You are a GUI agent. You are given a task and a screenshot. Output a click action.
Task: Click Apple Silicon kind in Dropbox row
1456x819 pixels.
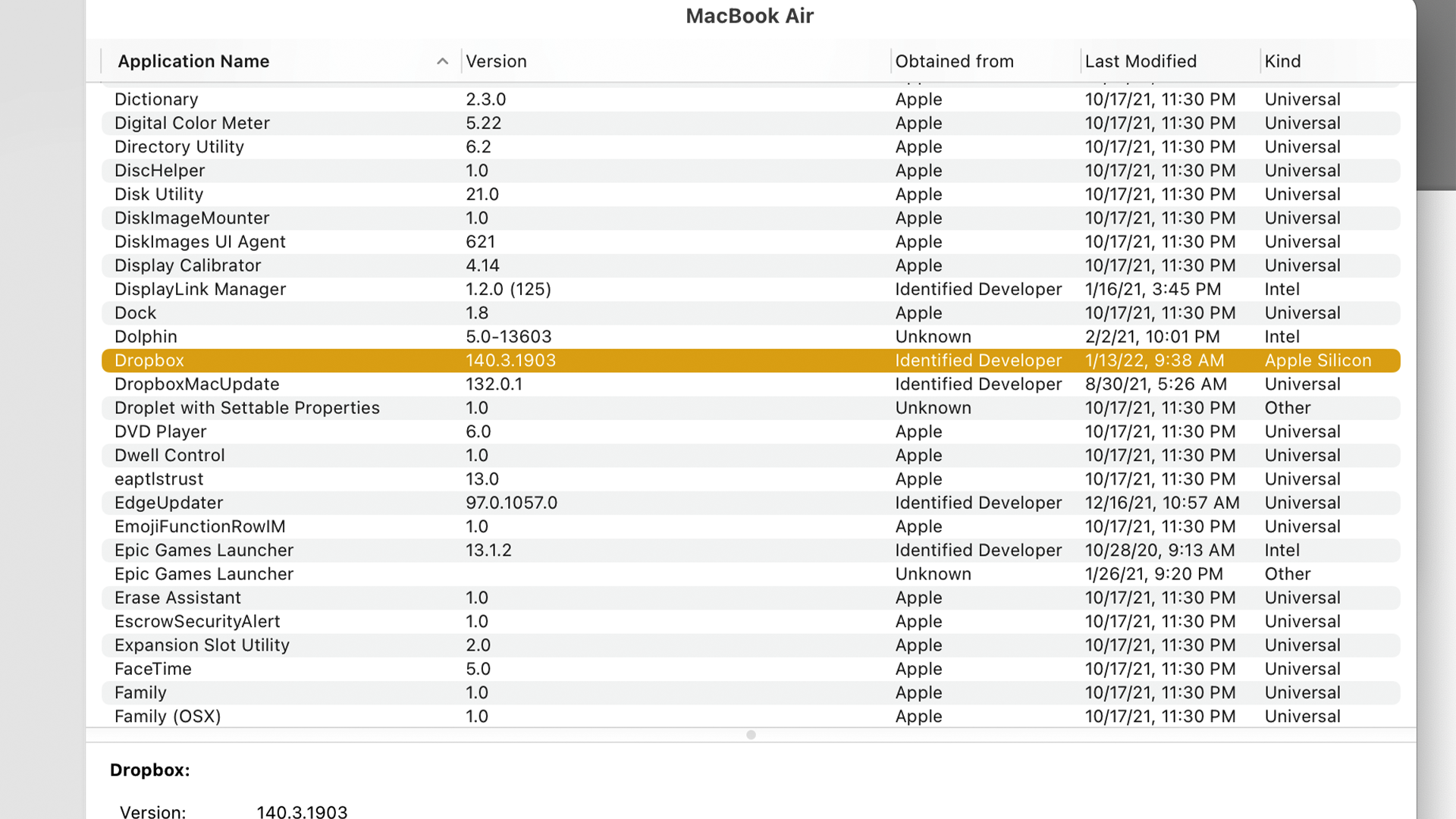(1318, 361)
